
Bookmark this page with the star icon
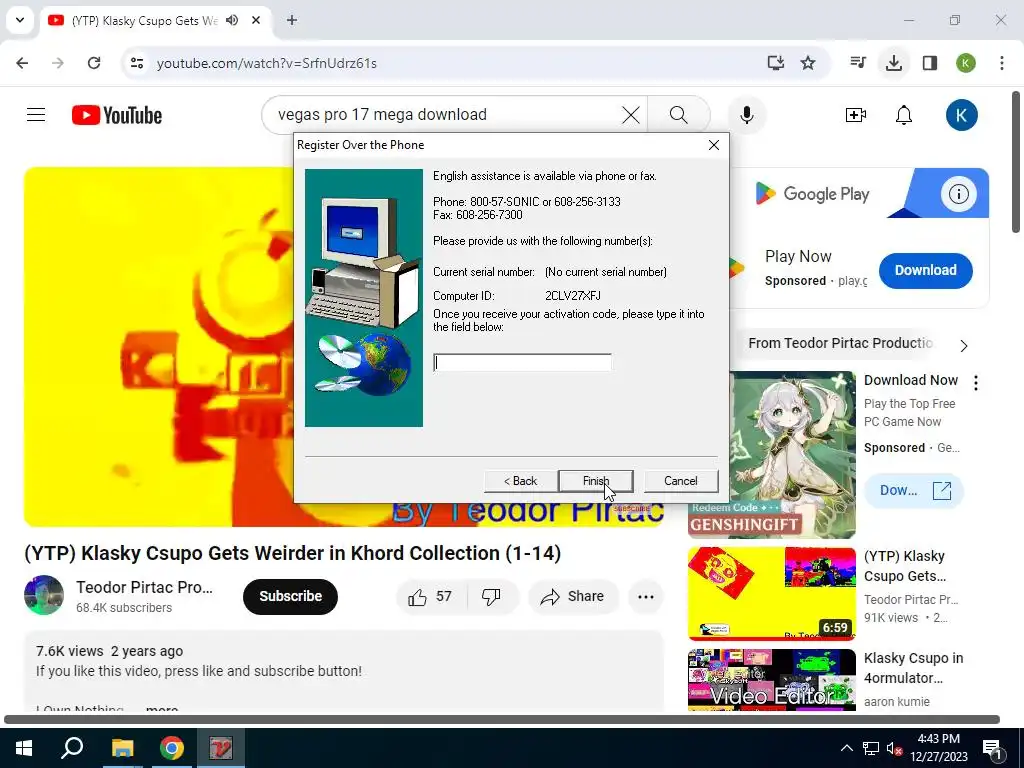click(808, 63)
